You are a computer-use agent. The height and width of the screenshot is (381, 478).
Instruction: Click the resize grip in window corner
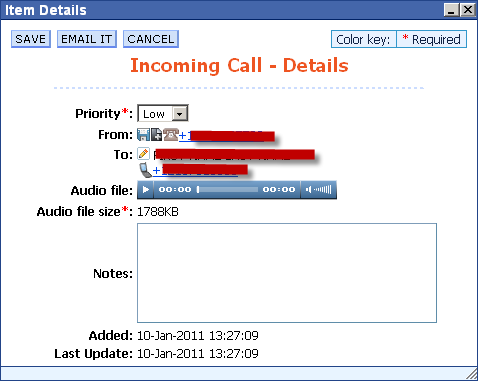click(472, 374)
